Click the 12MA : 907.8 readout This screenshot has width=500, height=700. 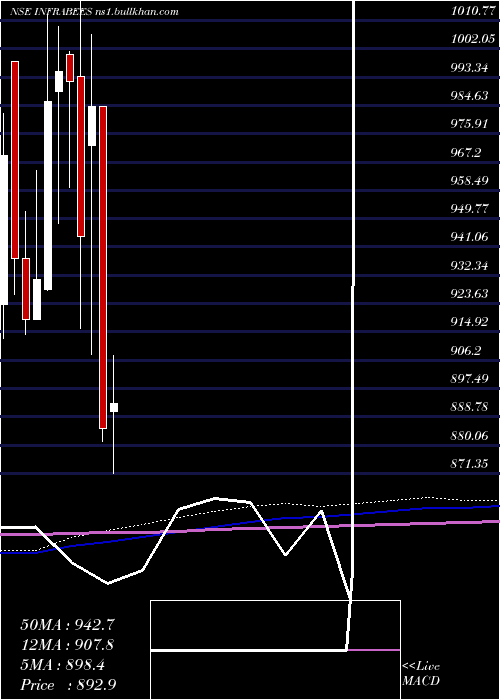(67, 645)
